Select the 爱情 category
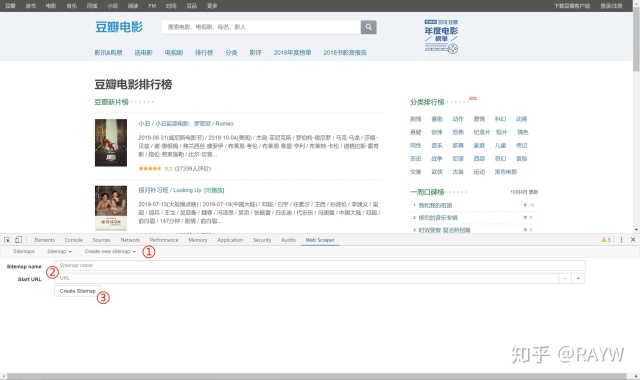Screen dimensions: 640x380 [479, 119]
